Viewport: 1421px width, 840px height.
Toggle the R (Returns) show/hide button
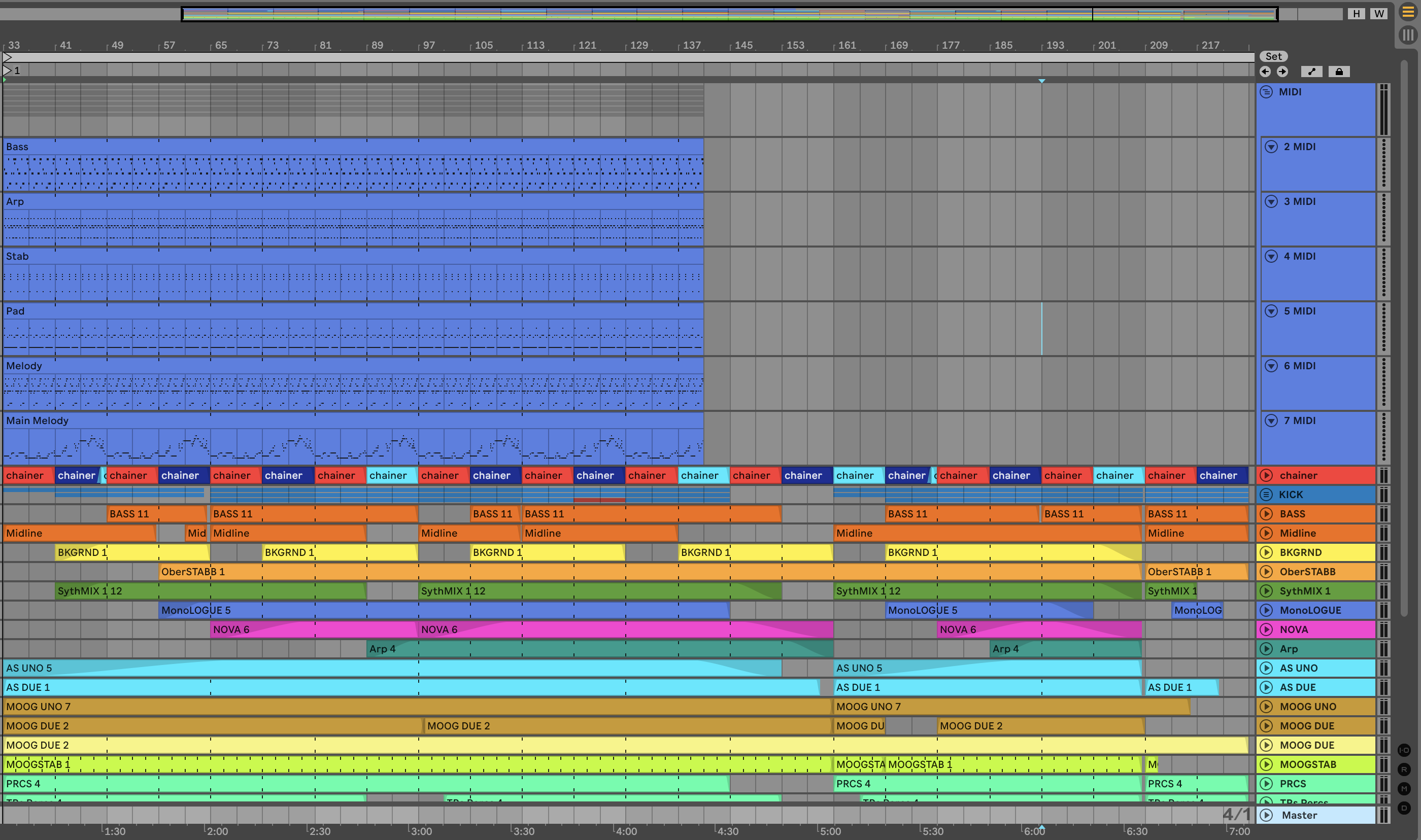[x=1404, y=769]
